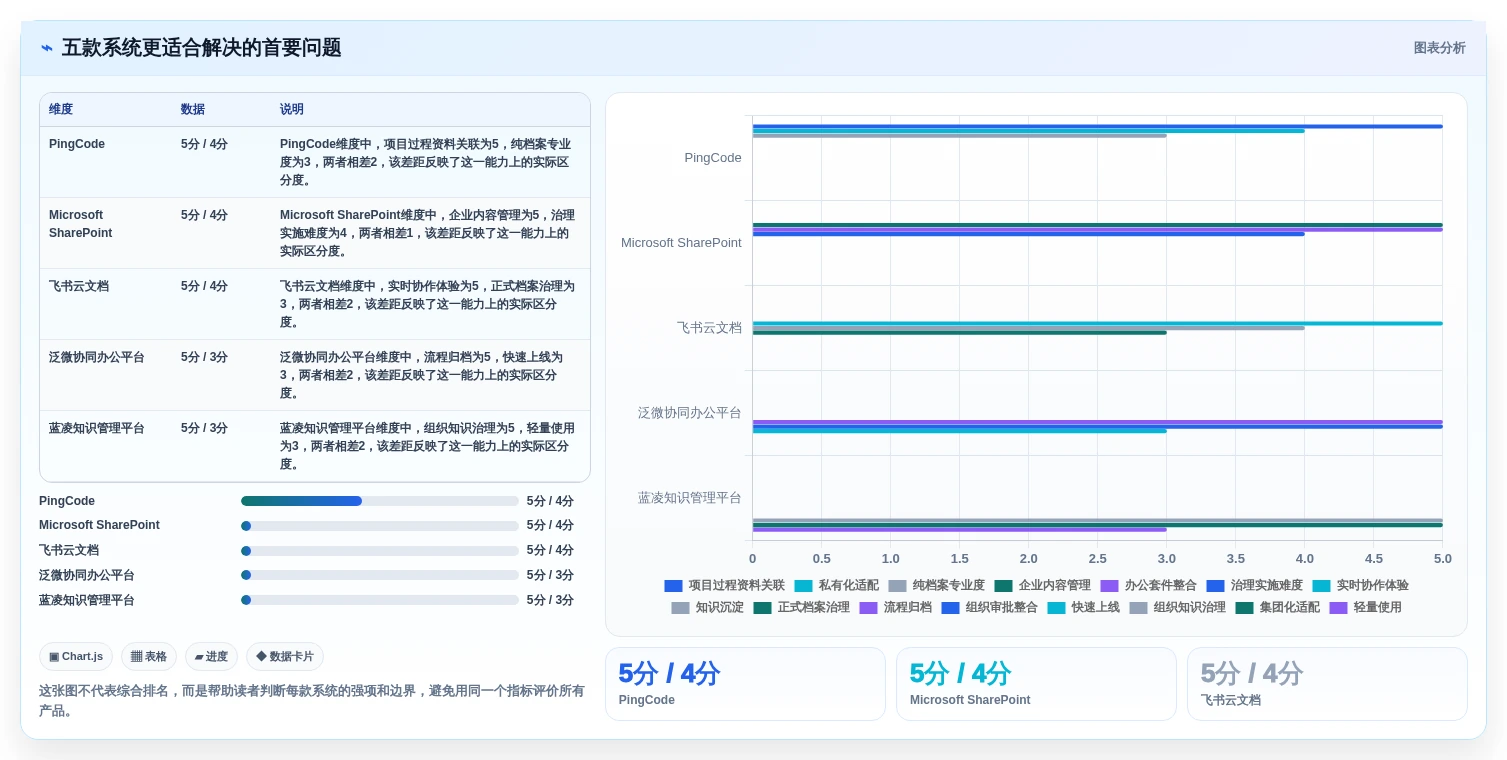
Task: Click the 流程归档 legend item
Action: 895,607
